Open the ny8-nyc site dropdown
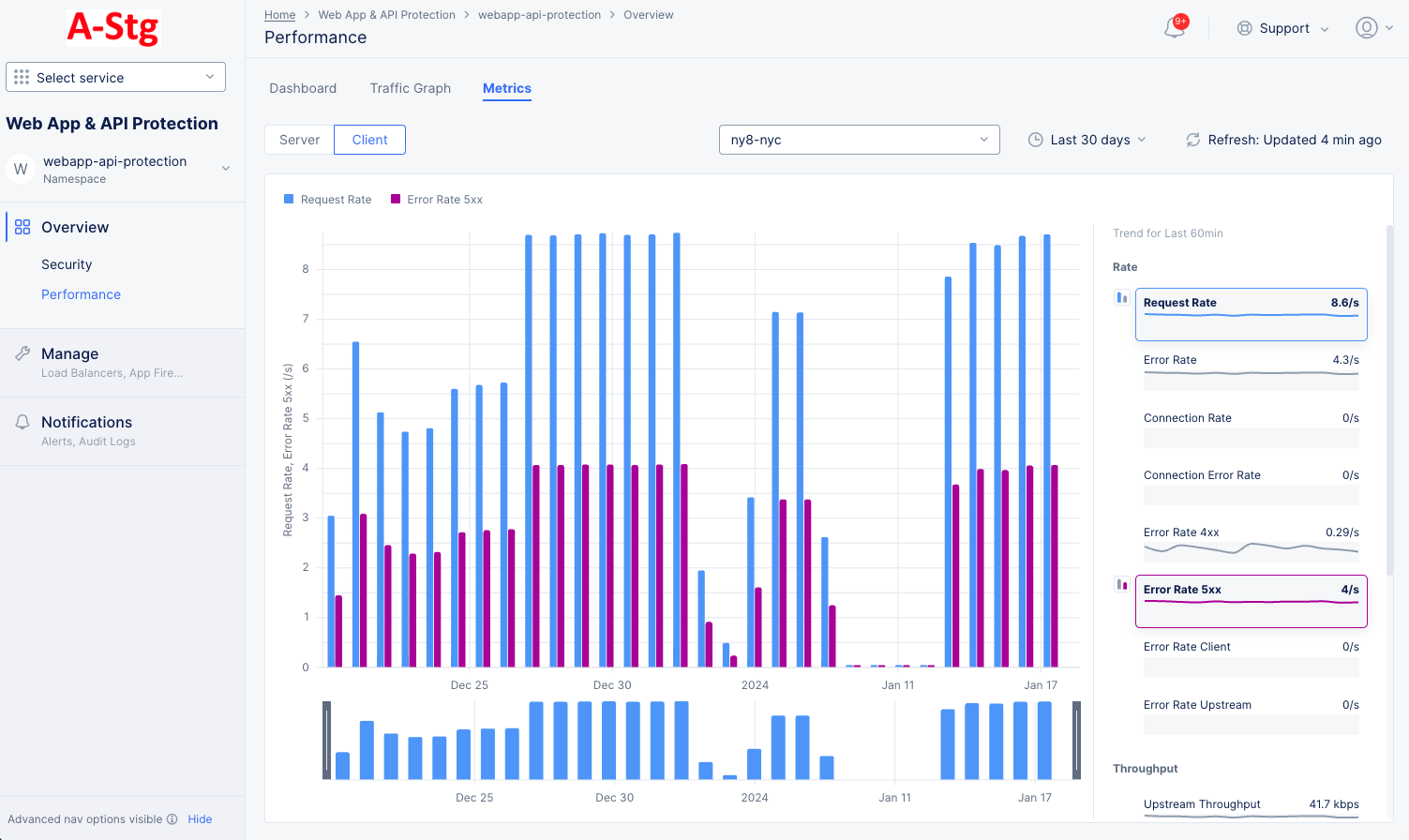The height and width of the screenshot is (840, 1409). tap(858, 139)
